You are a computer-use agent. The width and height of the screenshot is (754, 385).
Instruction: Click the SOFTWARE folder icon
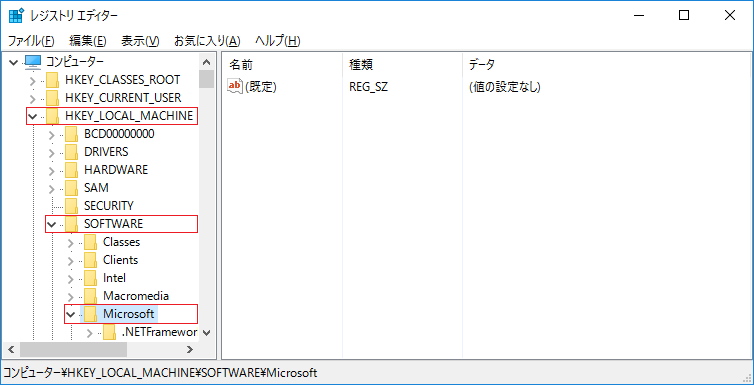tap(72, 224)
